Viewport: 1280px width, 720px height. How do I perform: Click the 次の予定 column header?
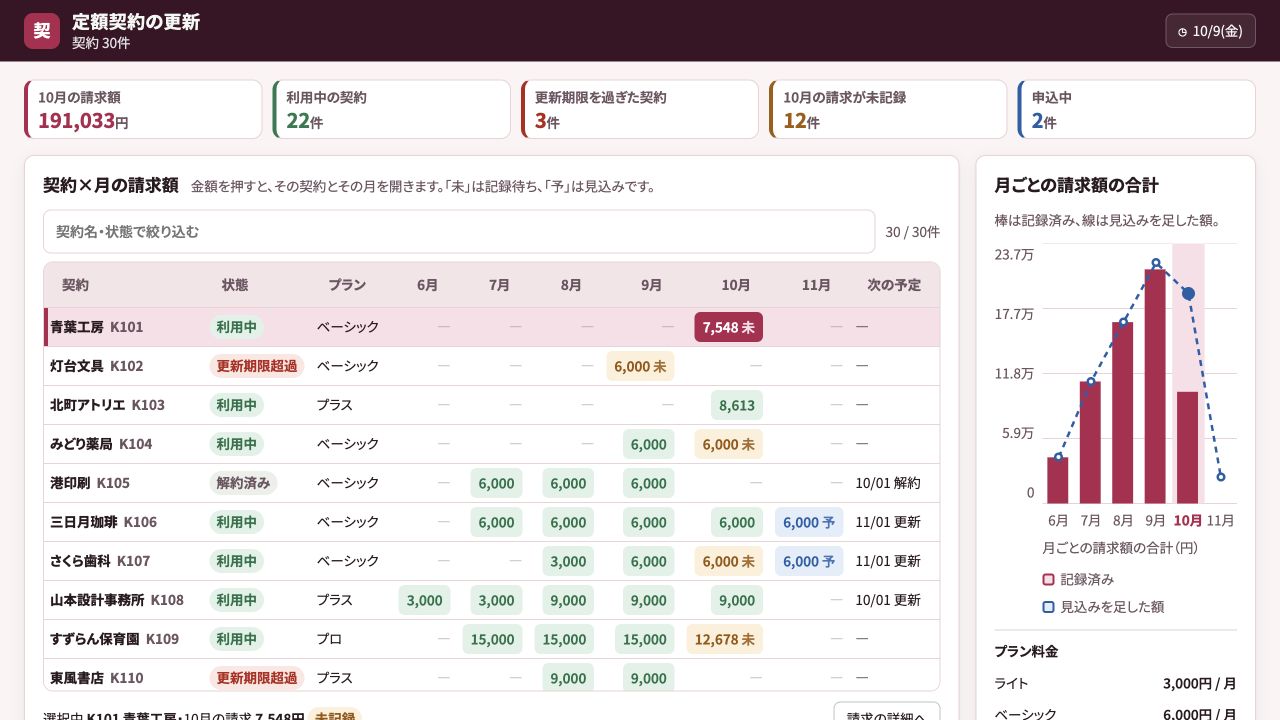(894, 285)
